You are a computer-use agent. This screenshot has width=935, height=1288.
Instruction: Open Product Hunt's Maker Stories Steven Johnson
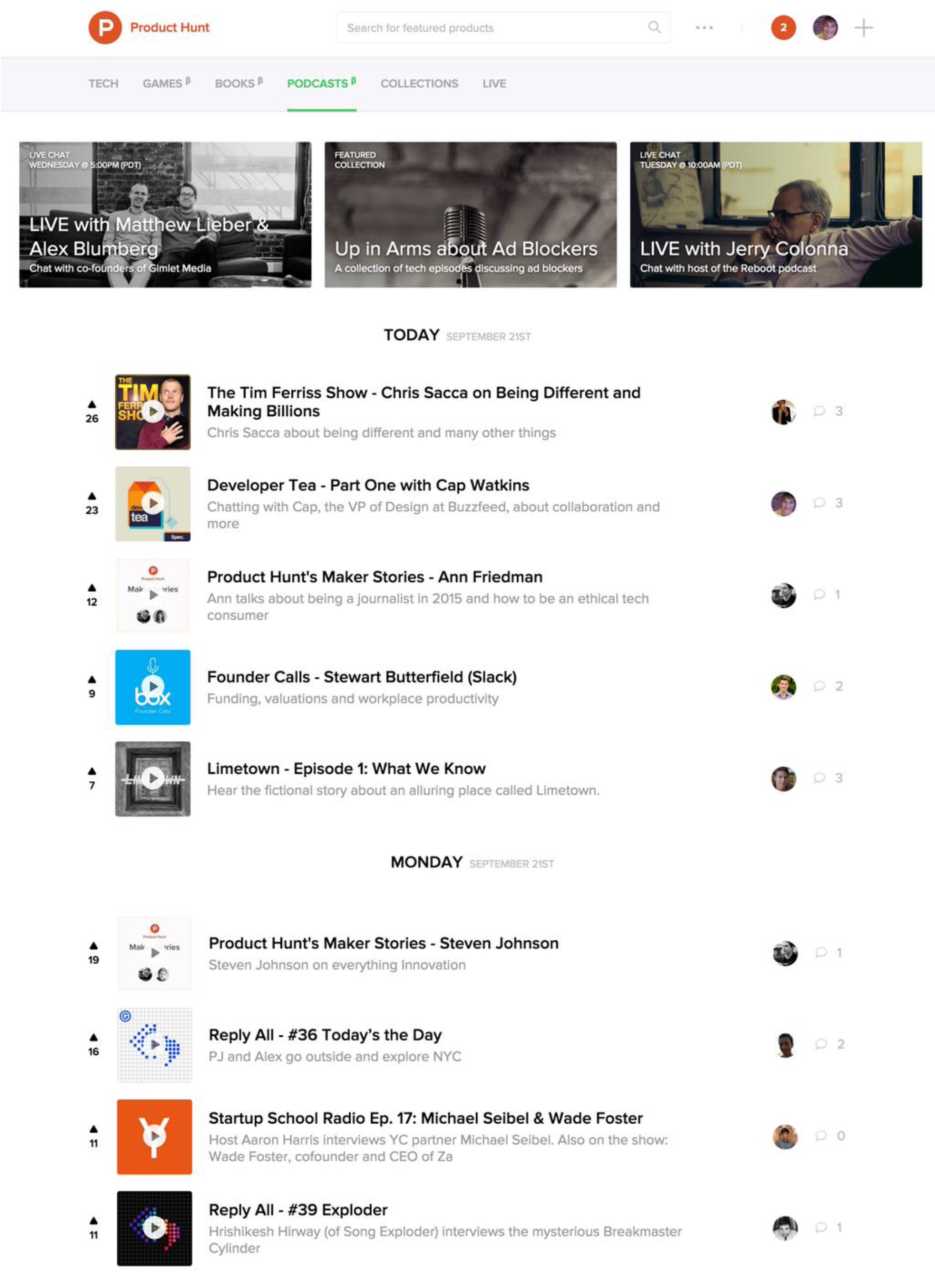tap(383, 943)
